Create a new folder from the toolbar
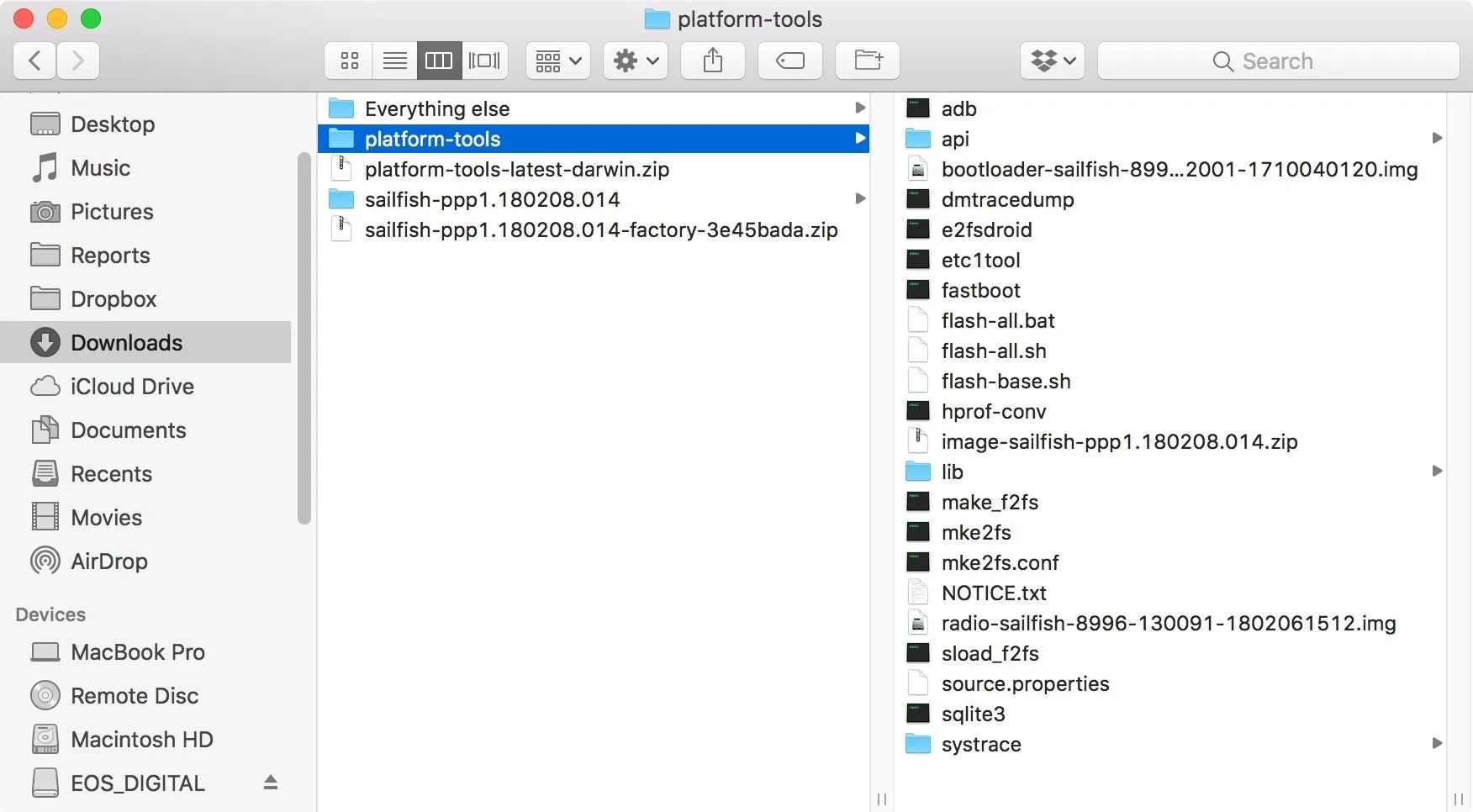 868,61
